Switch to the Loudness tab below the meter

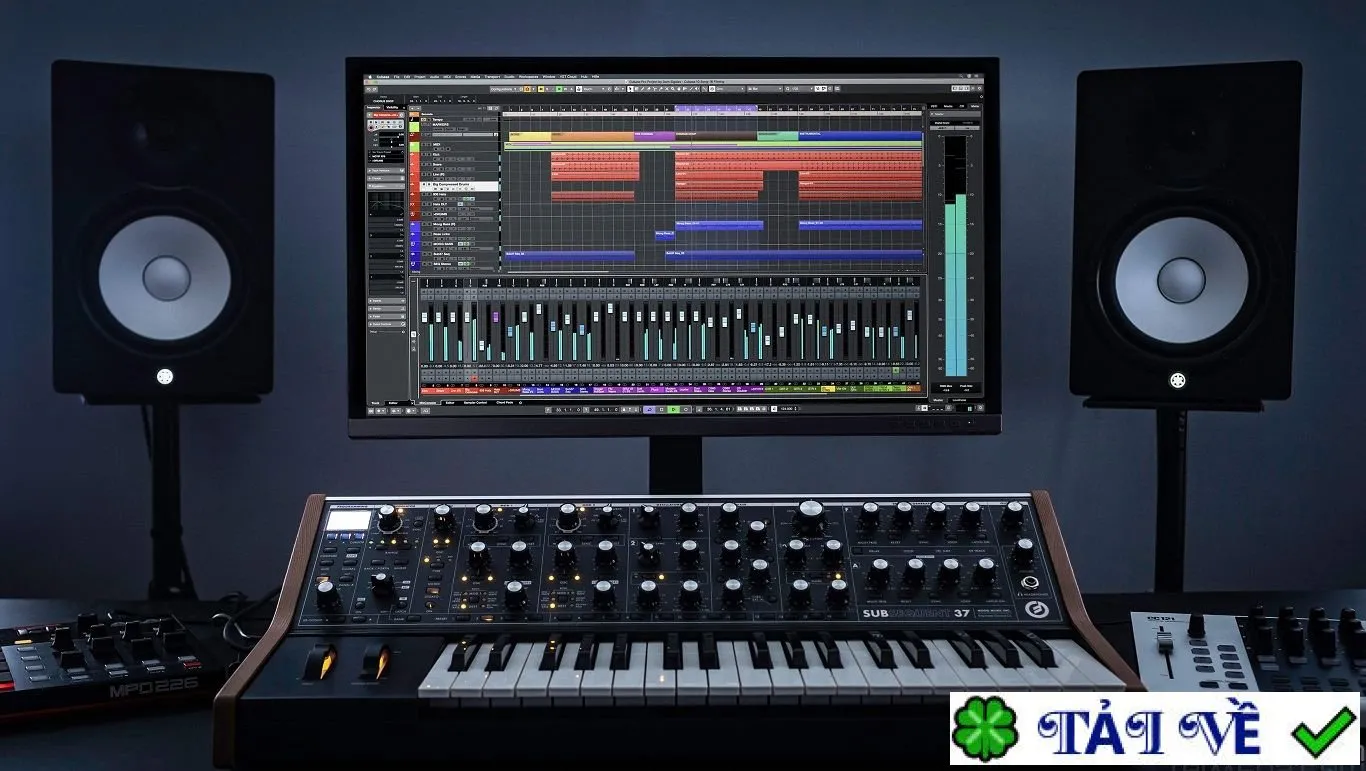point(959,399)
